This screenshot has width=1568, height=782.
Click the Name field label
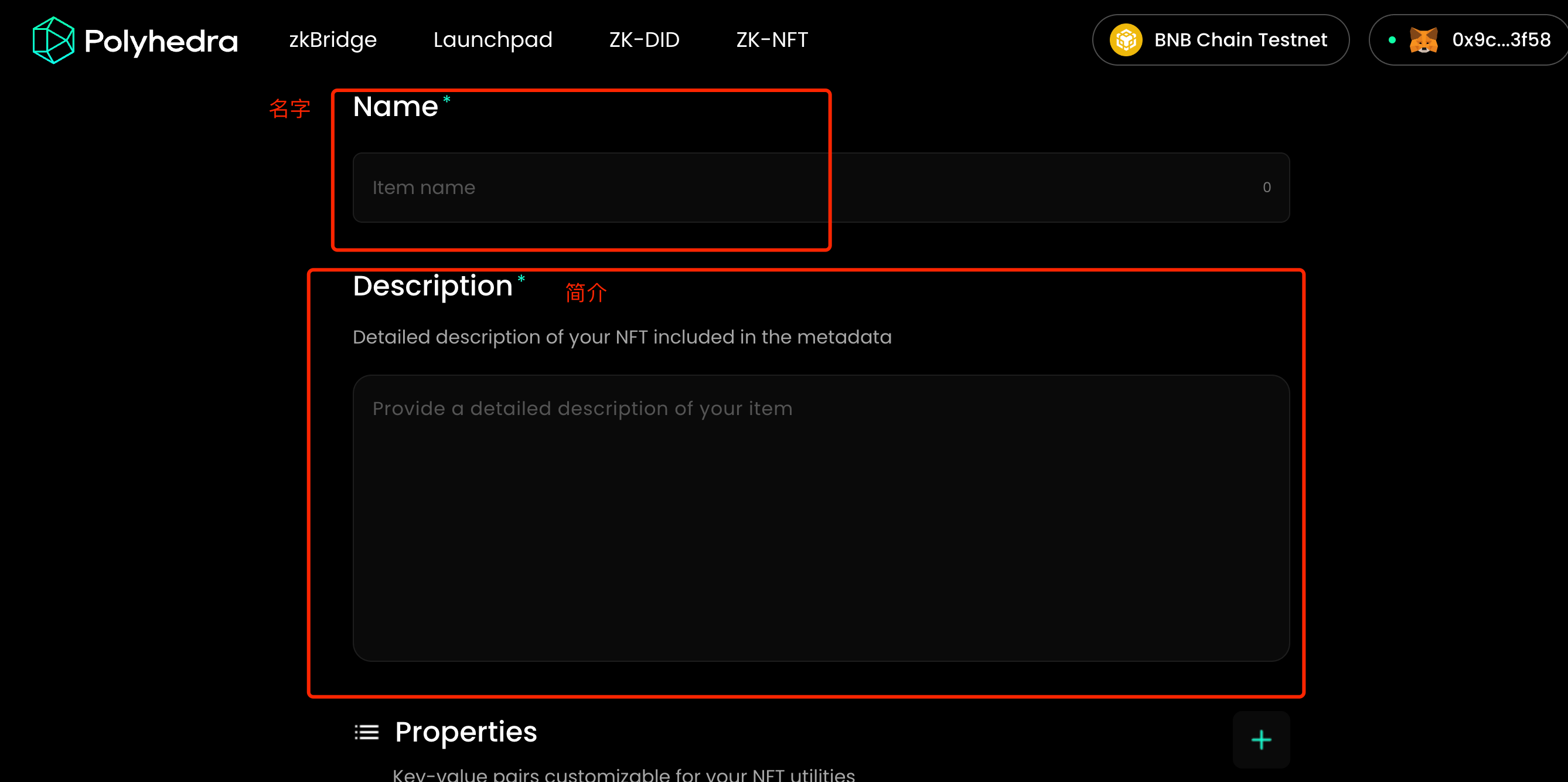coord(396,107)
